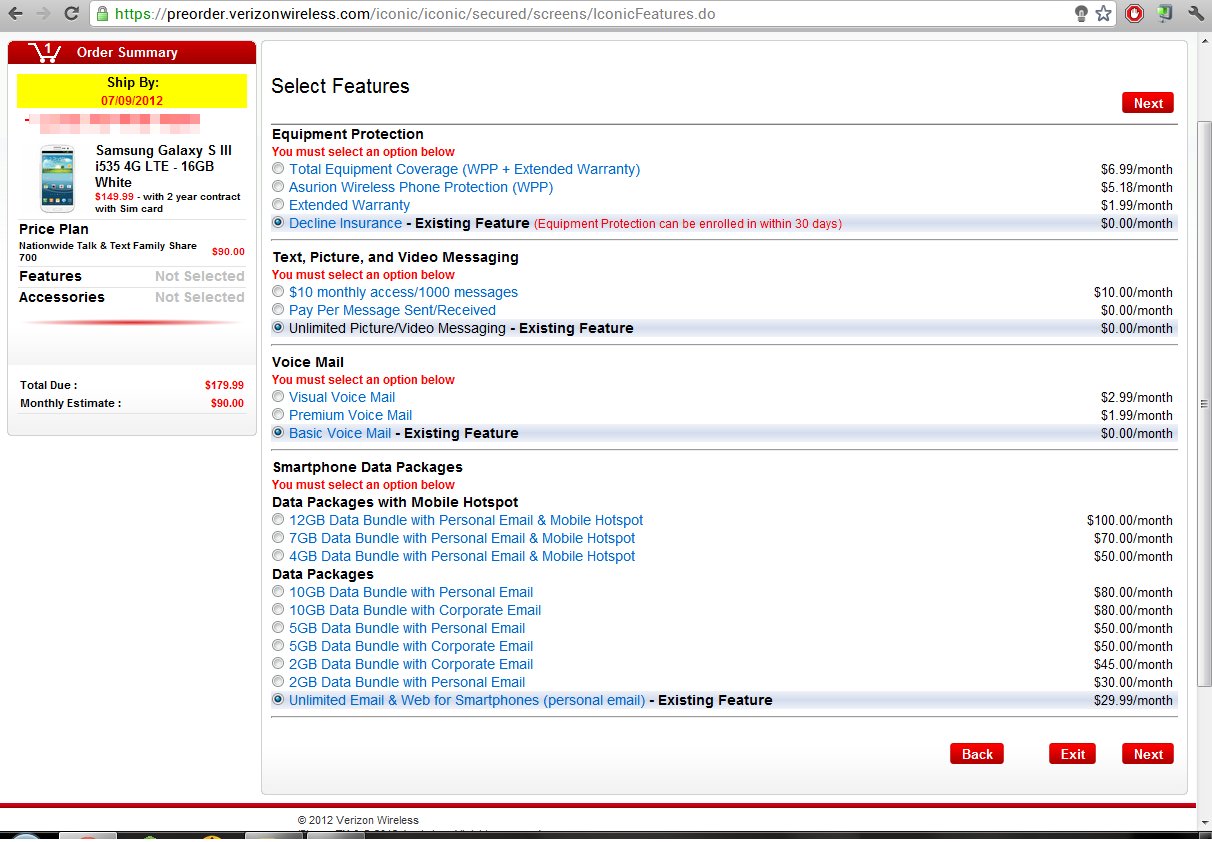Select 2GB Data Bundle with Personal Email
The width and height of the screenshot is (1212, 842).
278,682
